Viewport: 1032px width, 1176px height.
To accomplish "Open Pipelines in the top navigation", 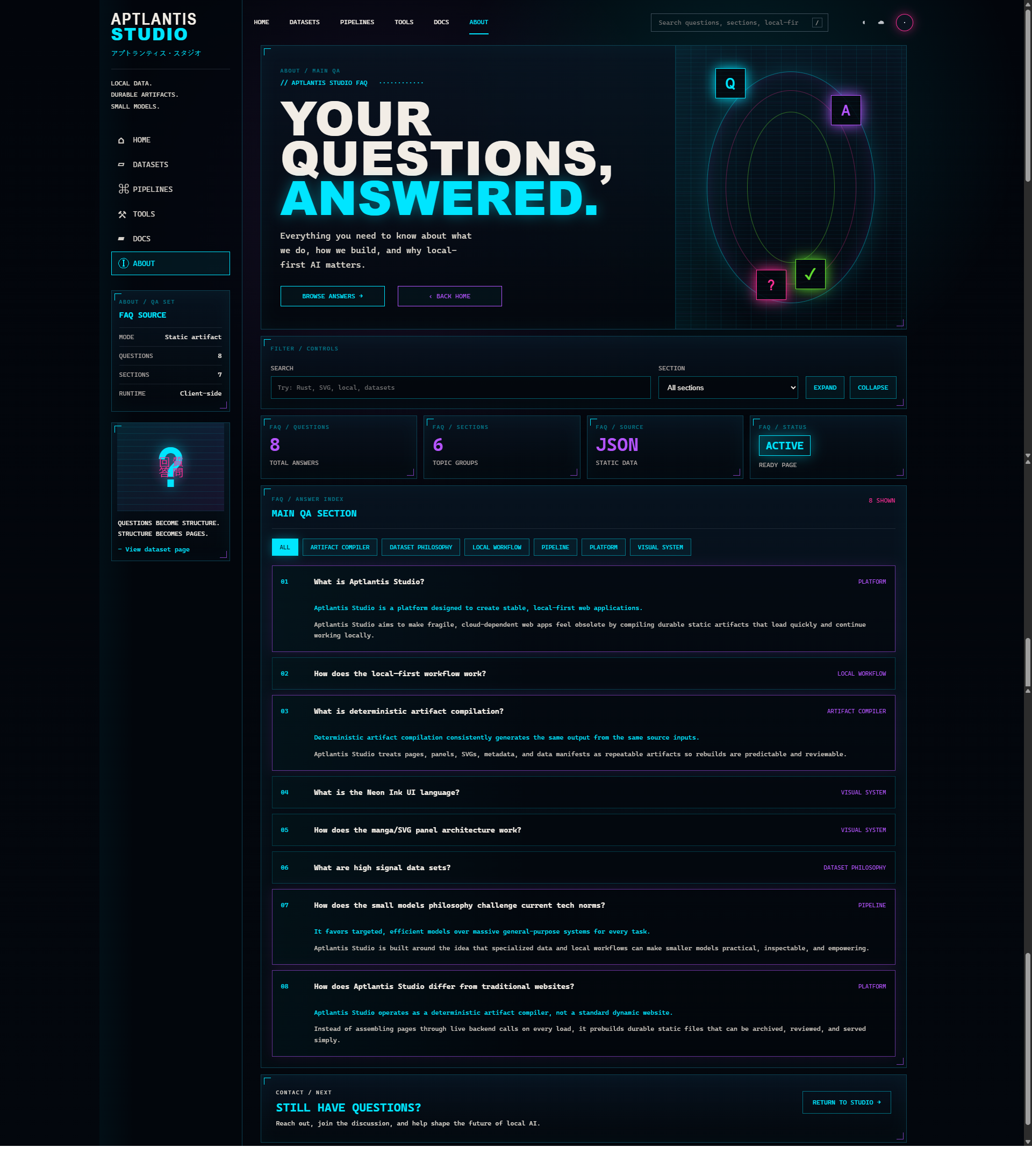I will (x=357, y=23).
